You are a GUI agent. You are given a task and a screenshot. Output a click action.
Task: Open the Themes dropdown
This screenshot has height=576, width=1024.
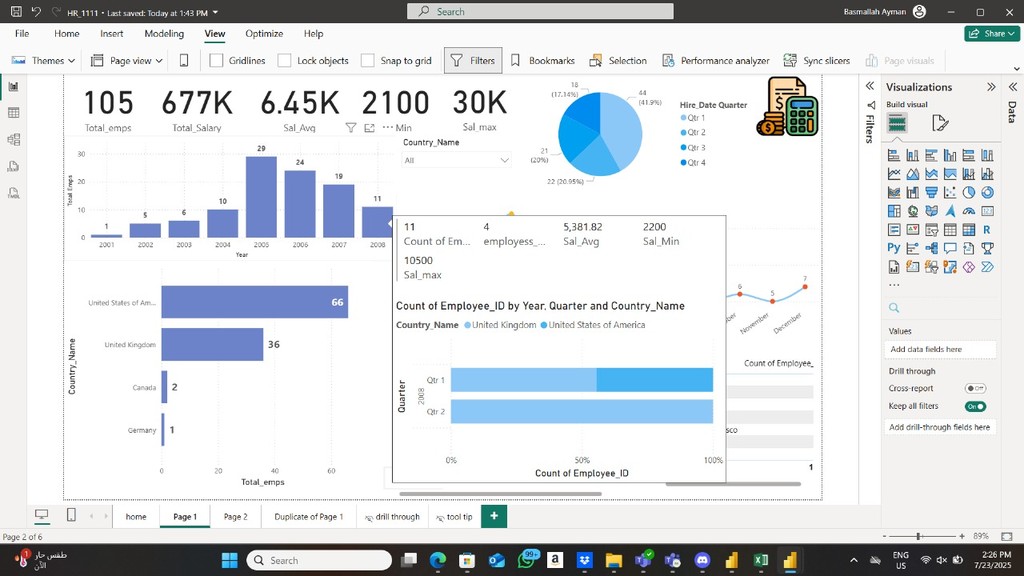pyautogui.click(x=44, y=60)
